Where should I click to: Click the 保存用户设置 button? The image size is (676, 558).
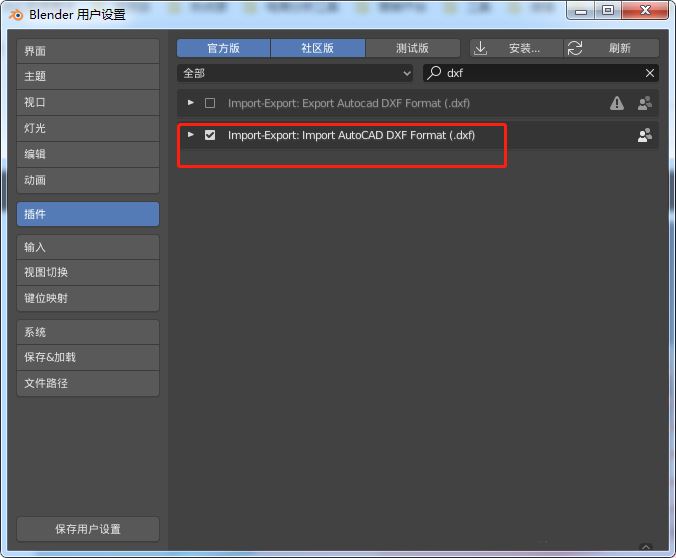88,529
